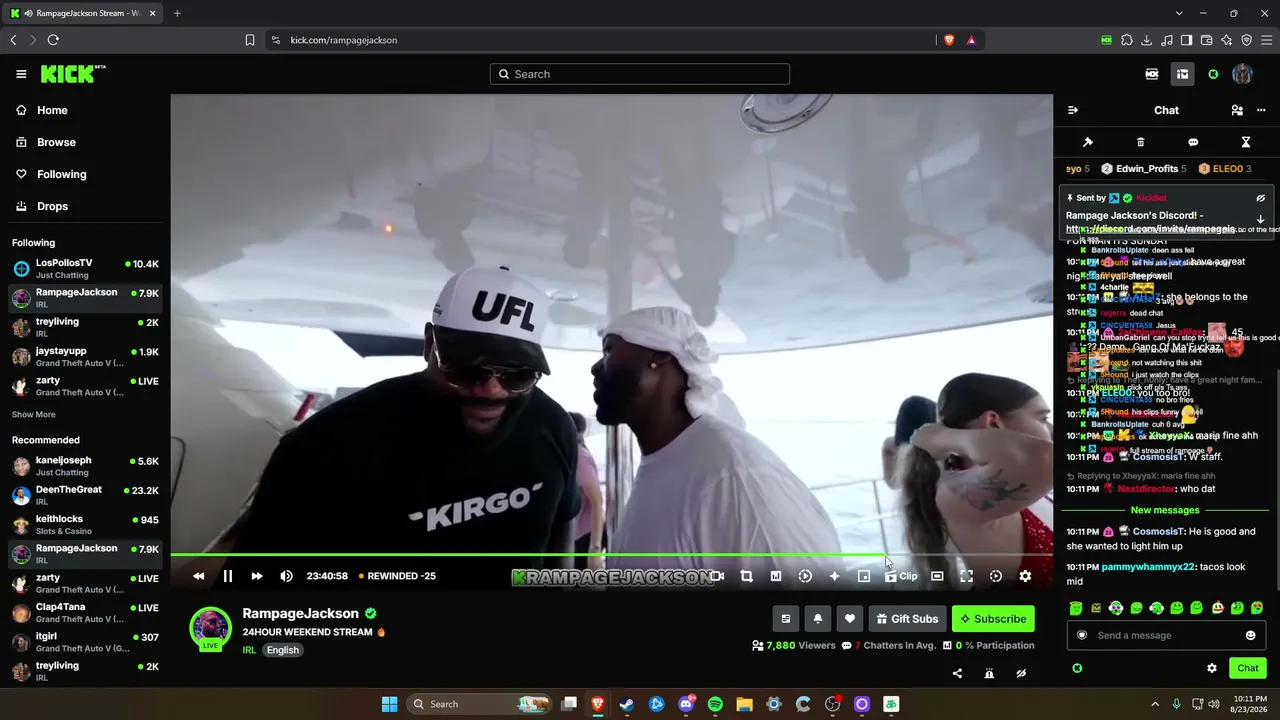Open DeenTheGreat recommended channel
The height and width of the screenshot is (720, 1280).
tap(85, 495)
